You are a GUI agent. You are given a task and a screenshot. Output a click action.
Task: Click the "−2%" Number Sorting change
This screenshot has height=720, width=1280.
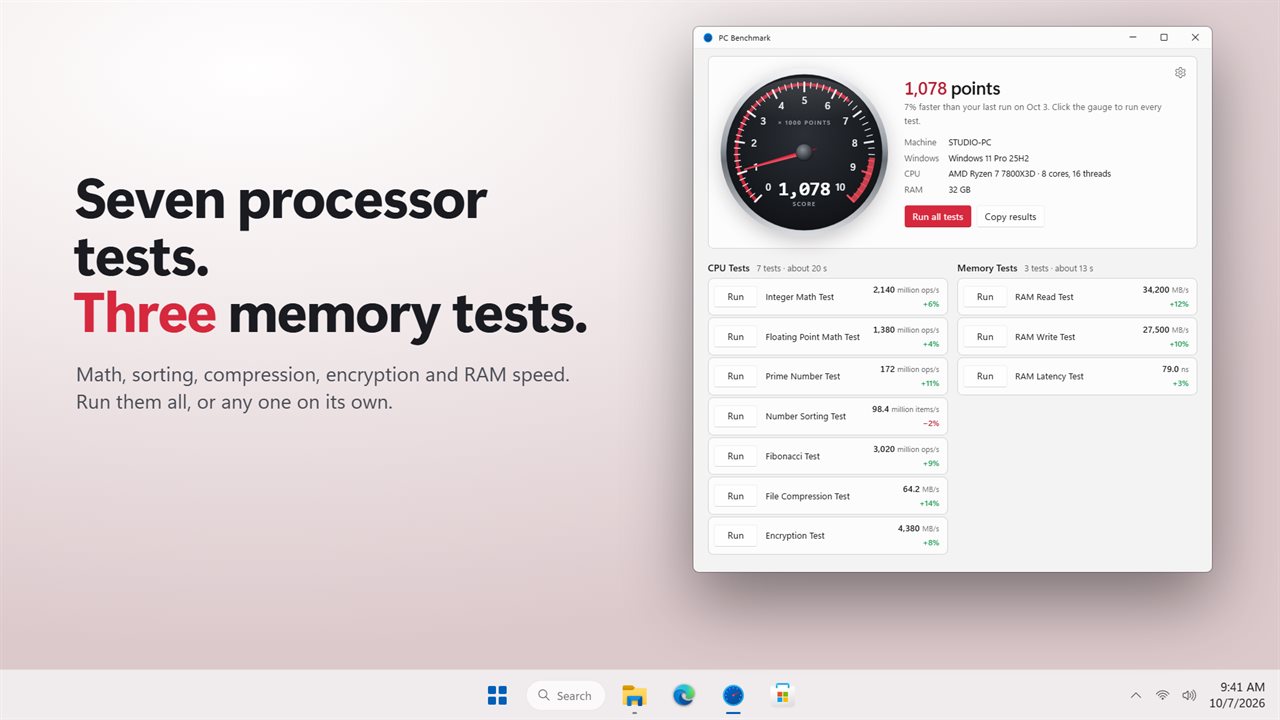(x=931, y=424)
